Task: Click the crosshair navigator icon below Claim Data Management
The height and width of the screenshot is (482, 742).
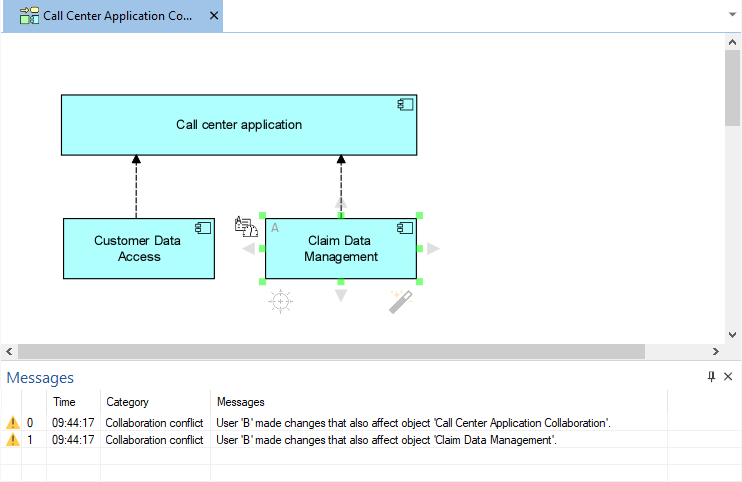Action: click(281, 301)
